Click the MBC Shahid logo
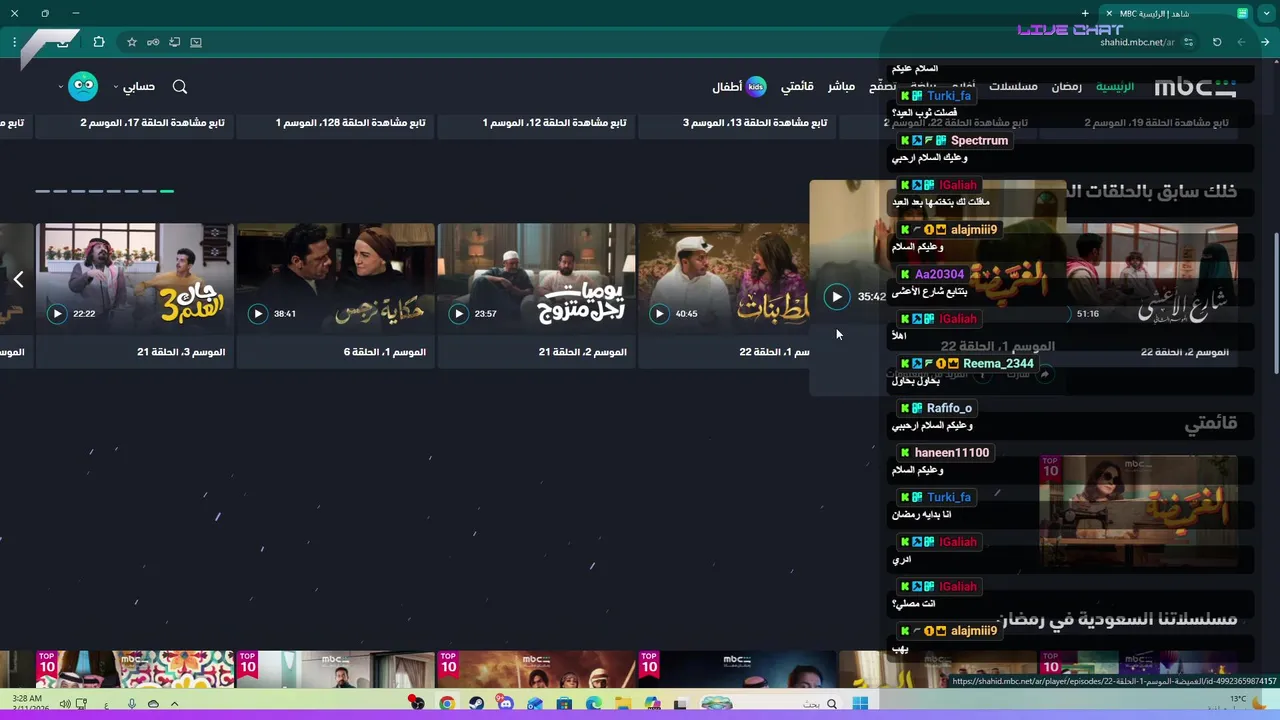Screen dimensions: 1280x720 (1195, 87)
